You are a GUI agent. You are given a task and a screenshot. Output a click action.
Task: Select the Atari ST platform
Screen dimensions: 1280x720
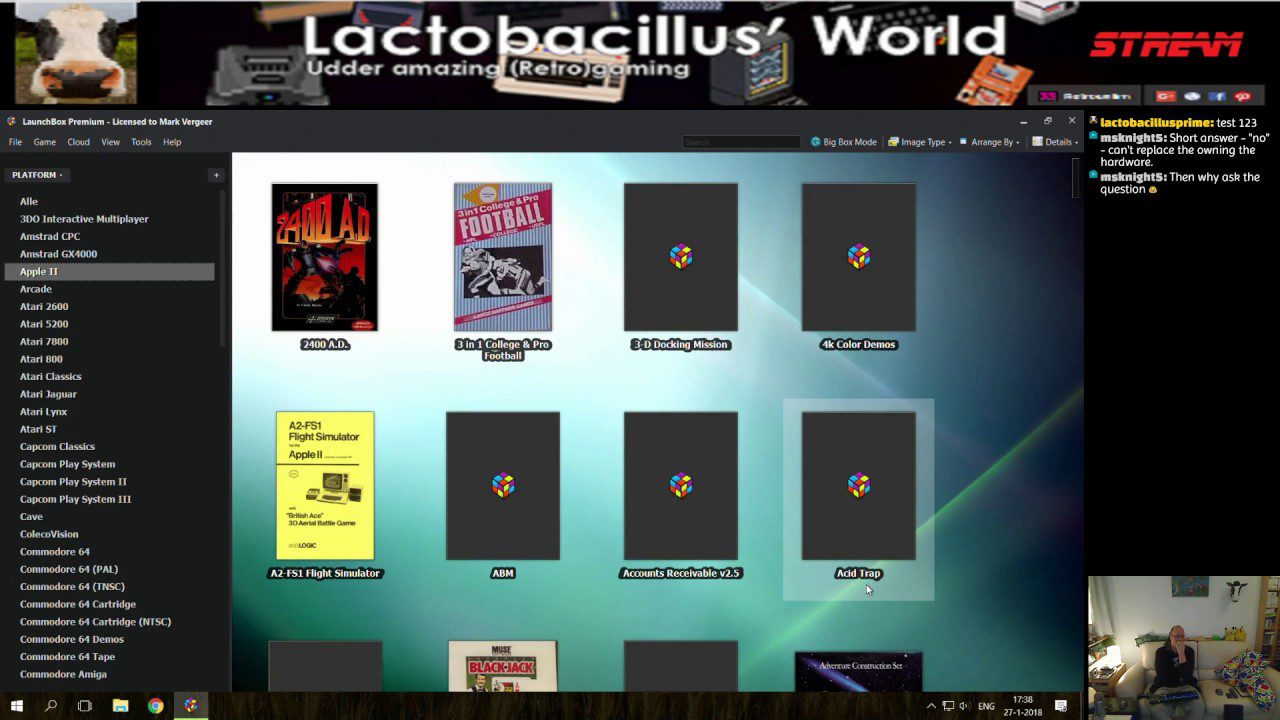pyautogui.click(x=109, y=429)
